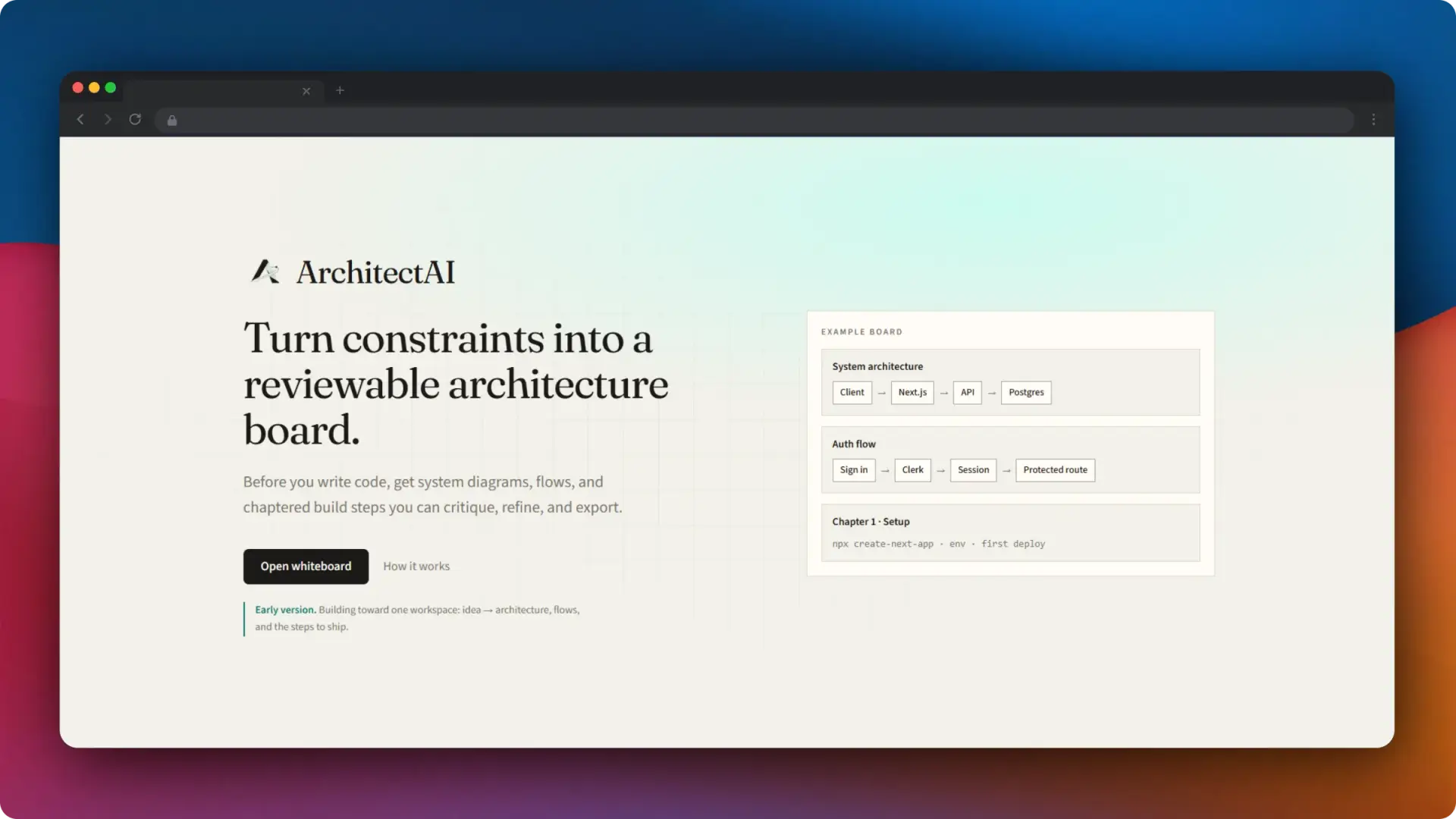Click the Auth flow heading
The height and width of the screenshot is (819, 1456).
point(854,444)
